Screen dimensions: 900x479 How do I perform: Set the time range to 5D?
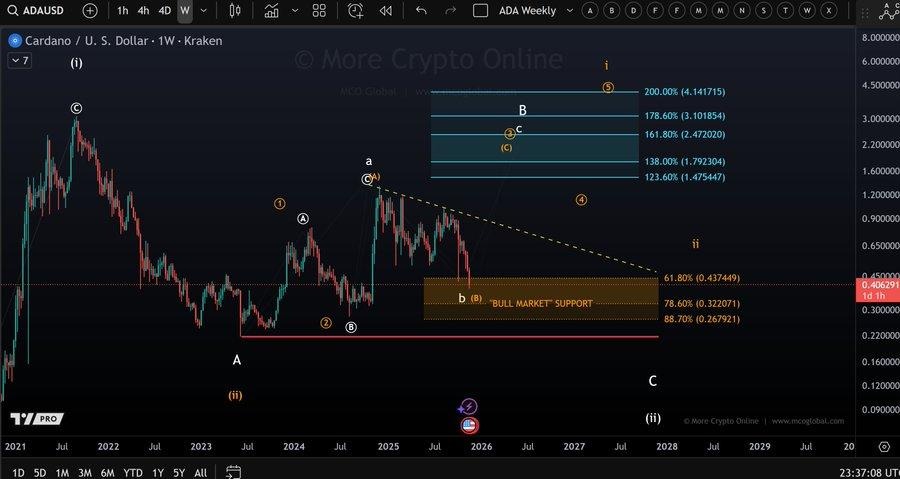coord(40,473)
